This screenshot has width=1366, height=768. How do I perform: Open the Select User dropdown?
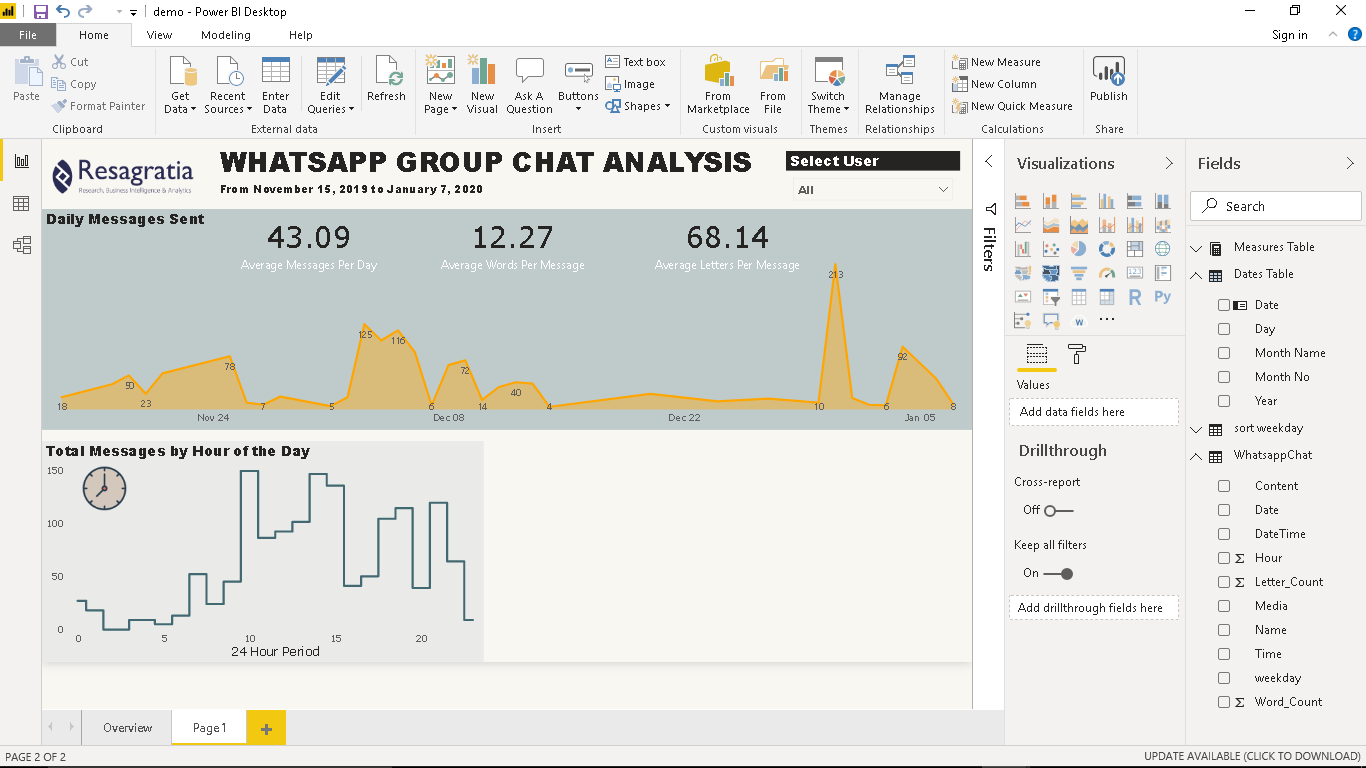pos(872,190)
